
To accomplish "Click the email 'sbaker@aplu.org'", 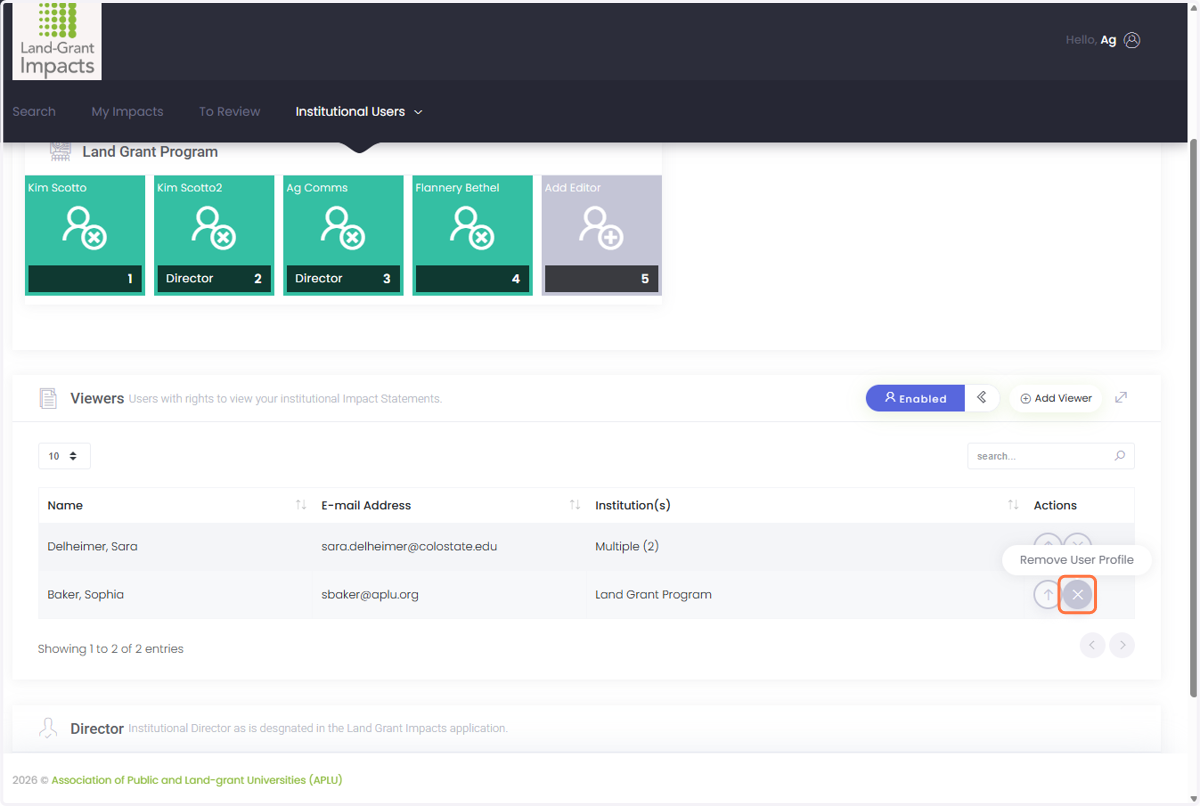I will 369,595.
